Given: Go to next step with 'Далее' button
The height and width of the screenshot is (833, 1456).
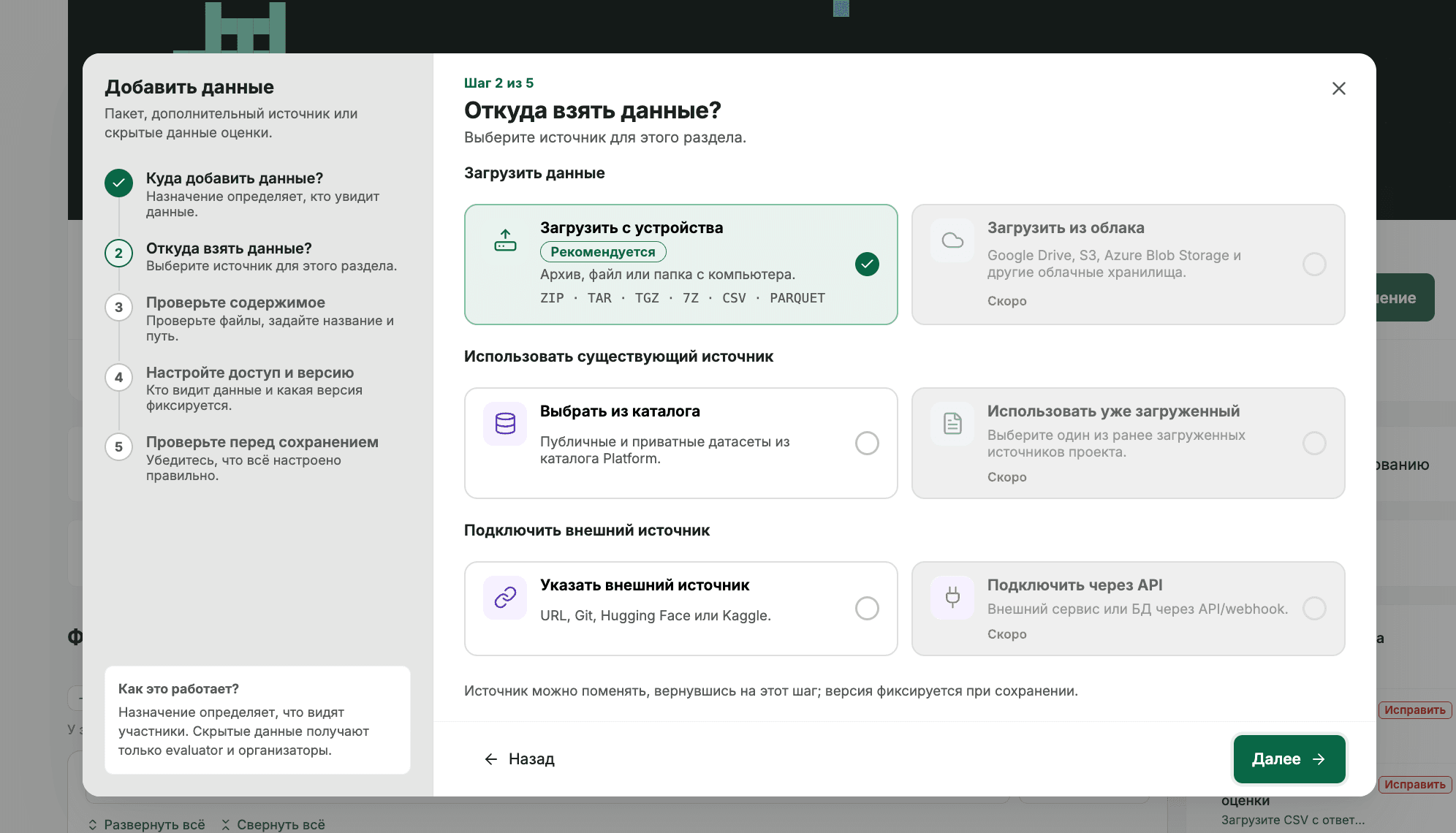Looking at the screenshot, I should click(1289, 759).
